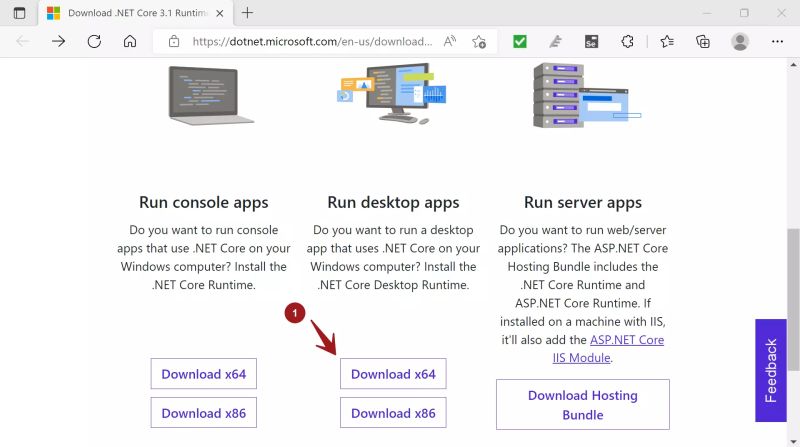Click the scrollbar up arrow
The image size is (800, 447).
point(793,65)
